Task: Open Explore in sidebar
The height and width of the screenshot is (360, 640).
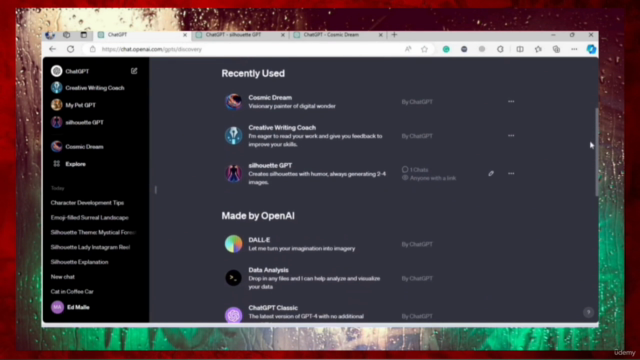Action: [x=76, y=164]
